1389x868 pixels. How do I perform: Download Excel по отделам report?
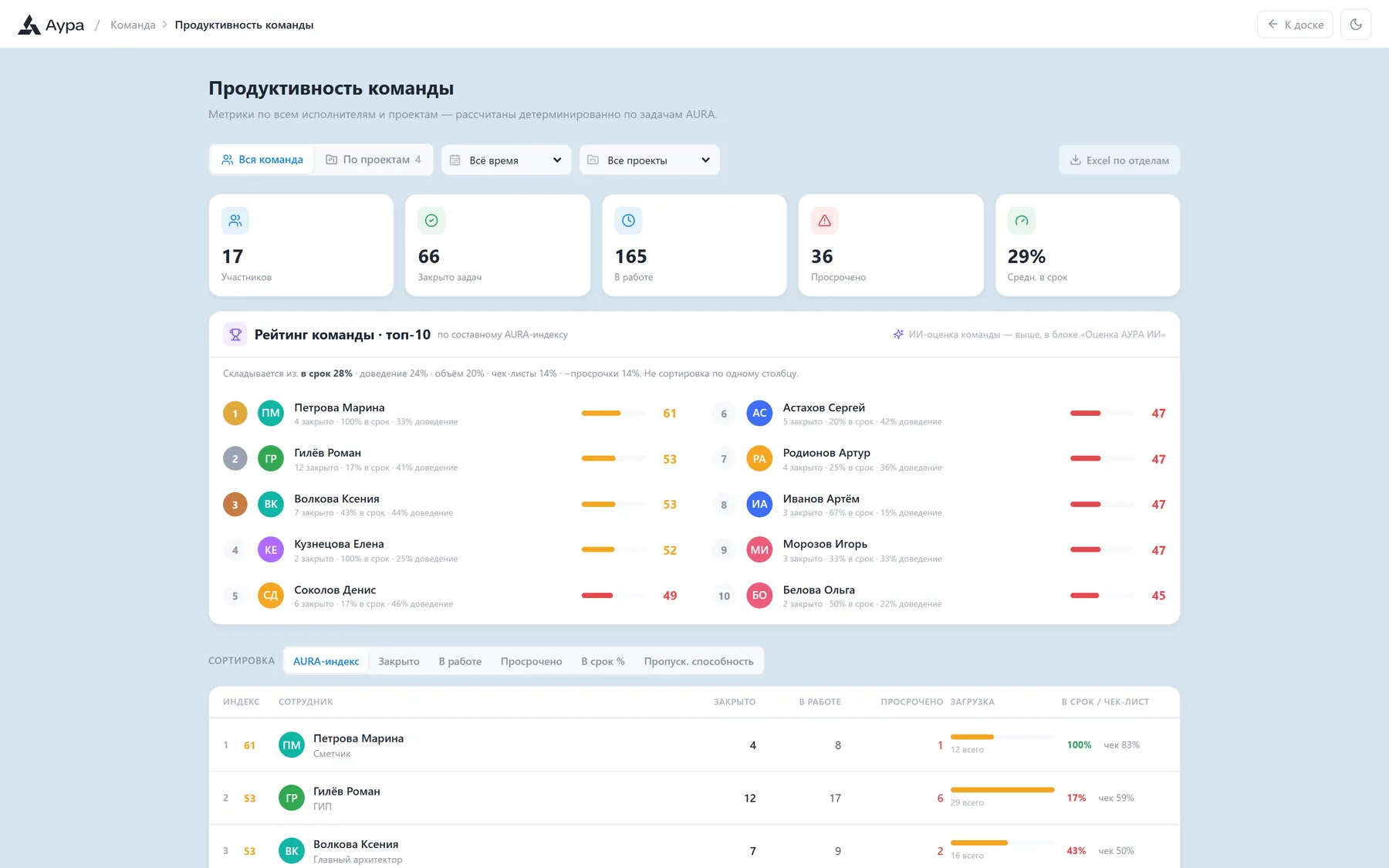[x=1119, y=160]
